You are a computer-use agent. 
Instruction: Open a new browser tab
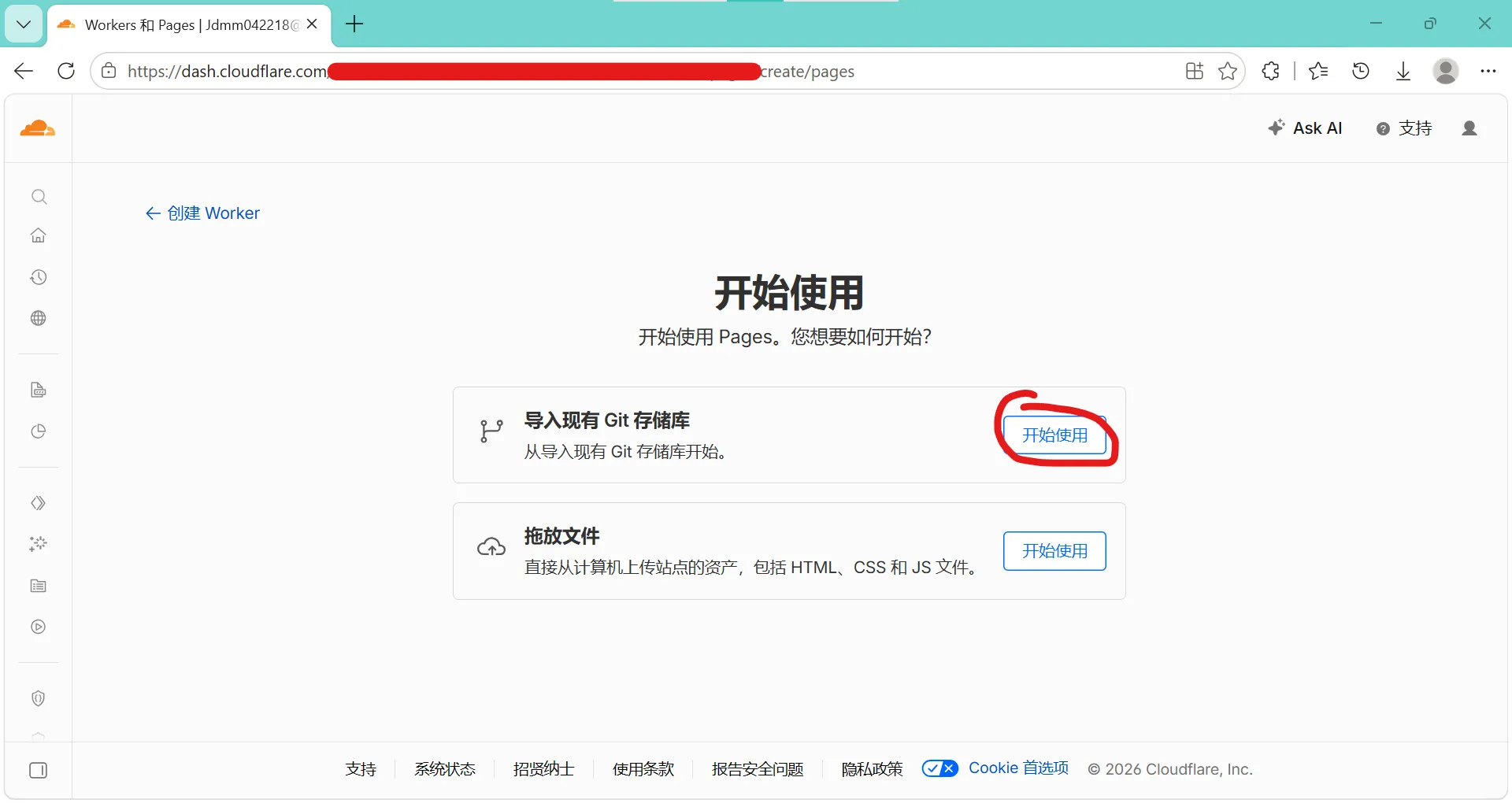tap(354, 24)
